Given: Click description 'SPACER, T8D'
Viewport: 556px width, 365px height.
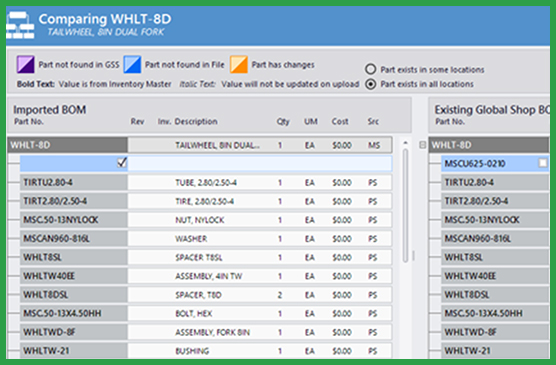Looking at the screenshot, I should click(x=198, y=295).
